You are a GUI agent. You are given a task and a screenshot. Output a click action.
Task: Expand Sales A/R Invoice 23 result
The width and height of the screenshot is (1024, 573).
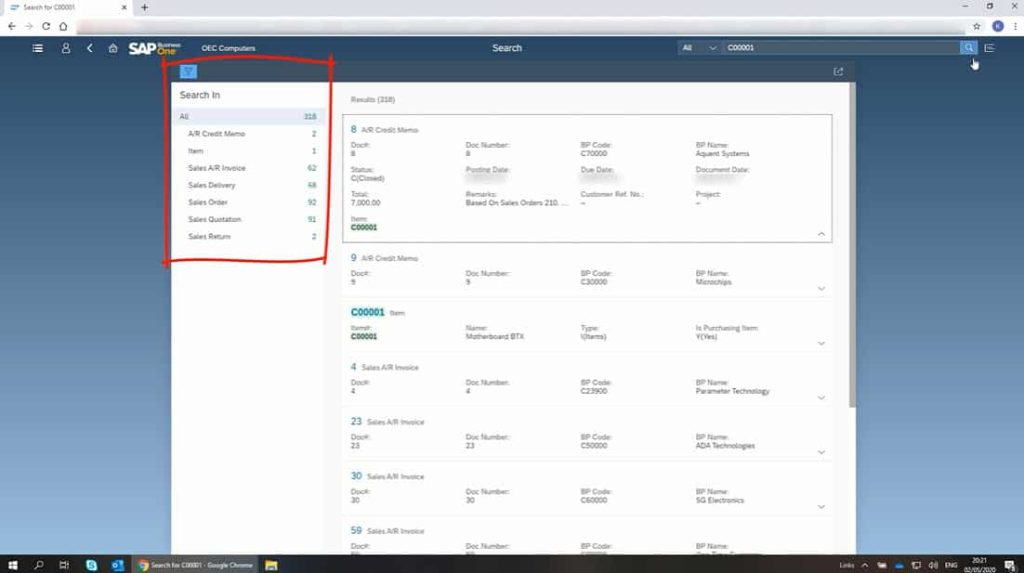(x=822, y=452)
